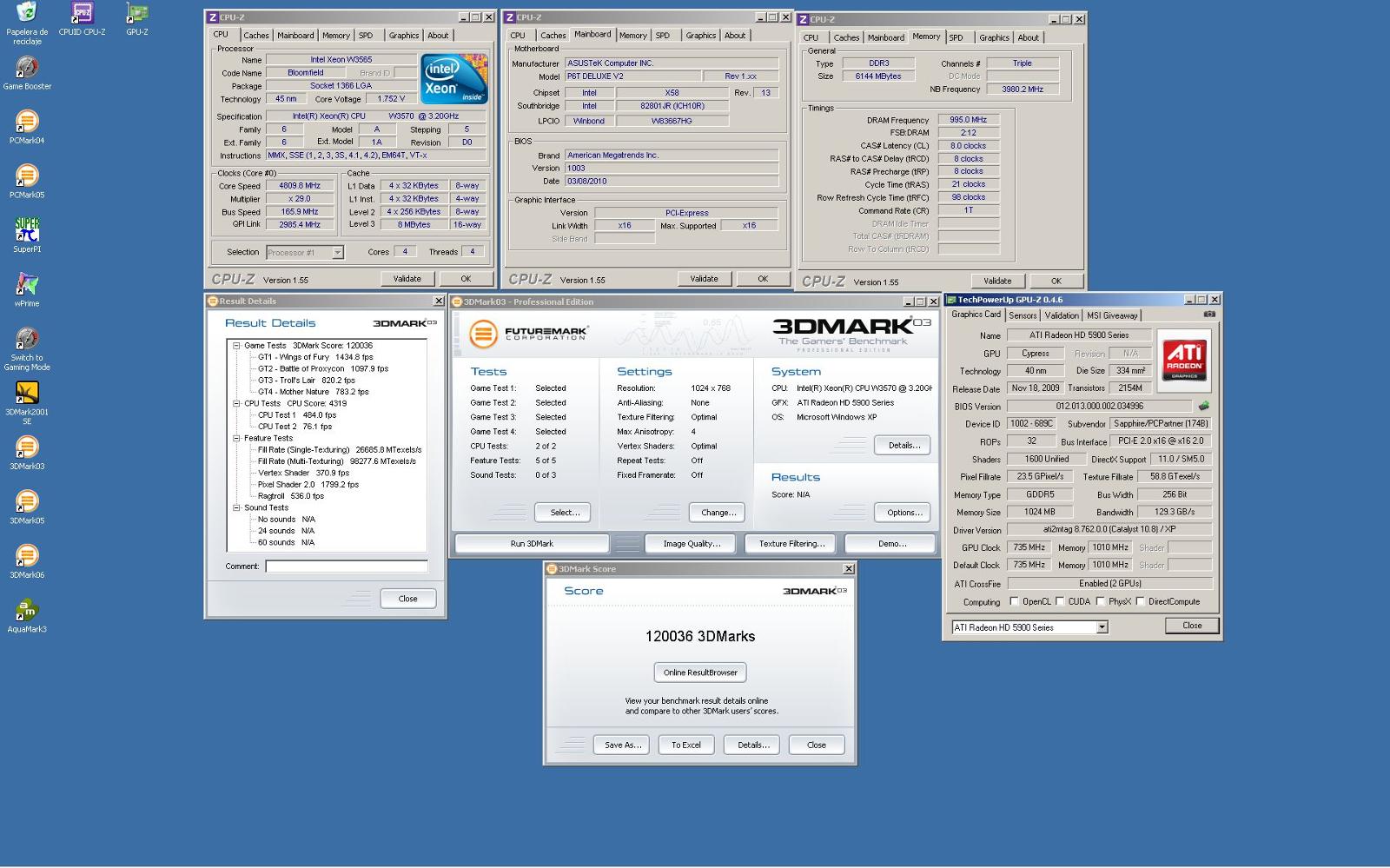Launch CPUID CPU-Z desktop shortcut
This screenshot has height=868, width=1390.
click(82, 19)
